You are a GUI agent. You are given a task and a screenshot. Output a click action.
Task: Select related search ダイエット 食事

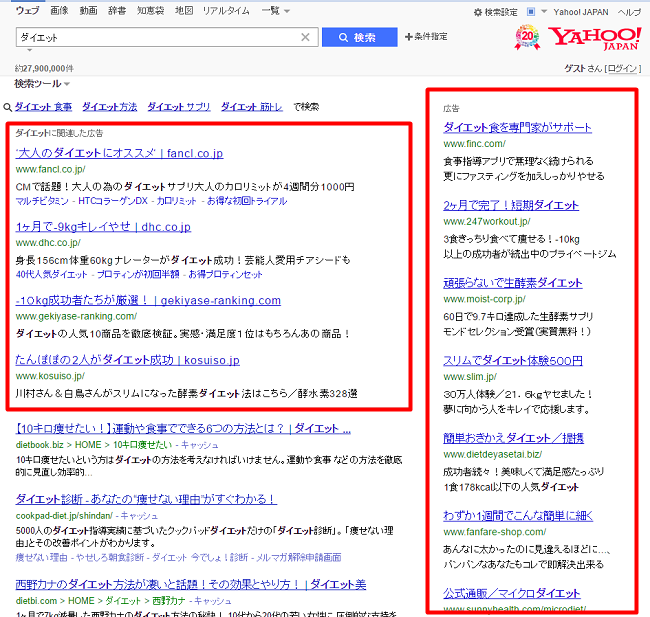click(43, 106)
